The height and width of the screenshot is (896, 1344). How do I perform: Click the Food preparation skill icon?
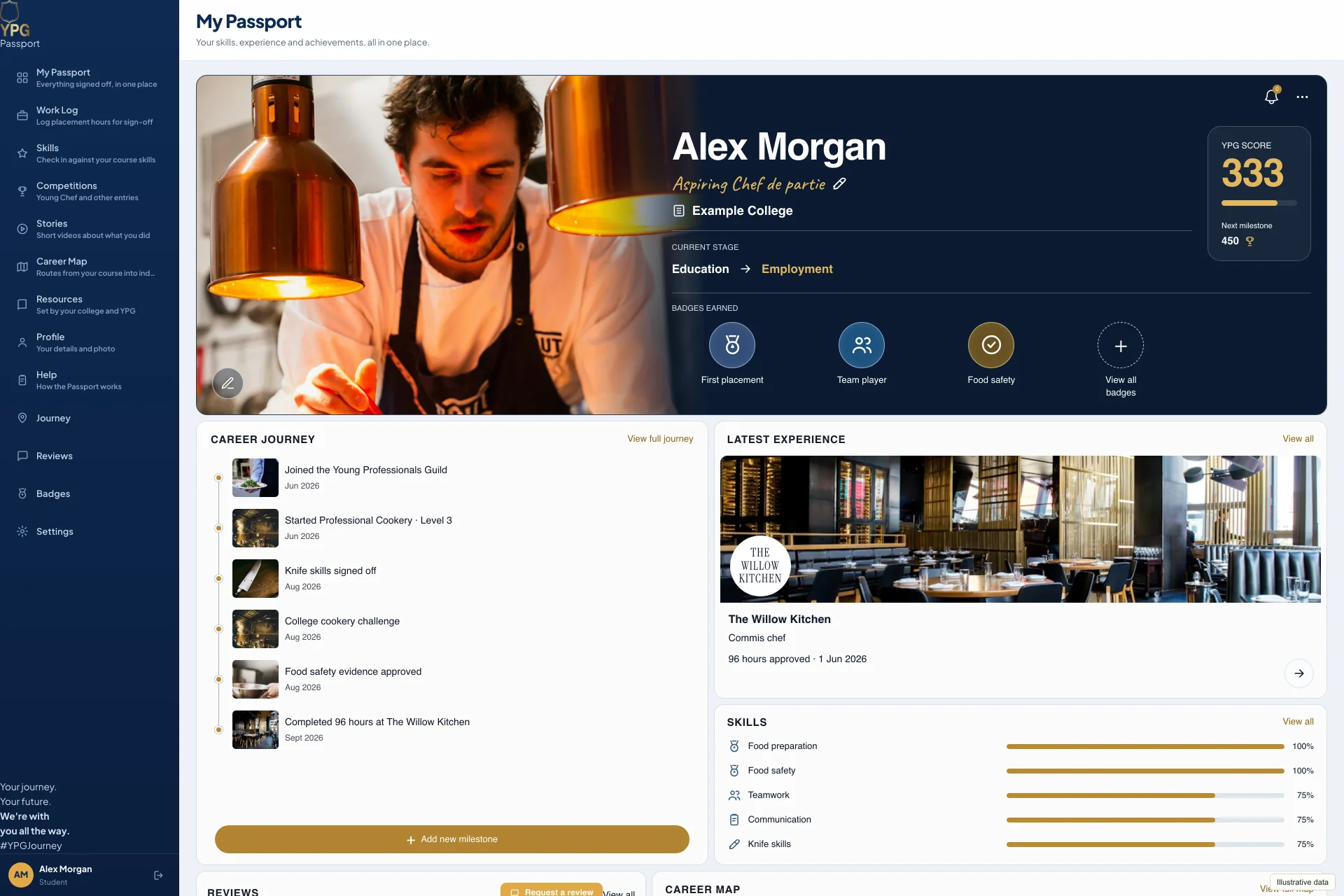734,746
